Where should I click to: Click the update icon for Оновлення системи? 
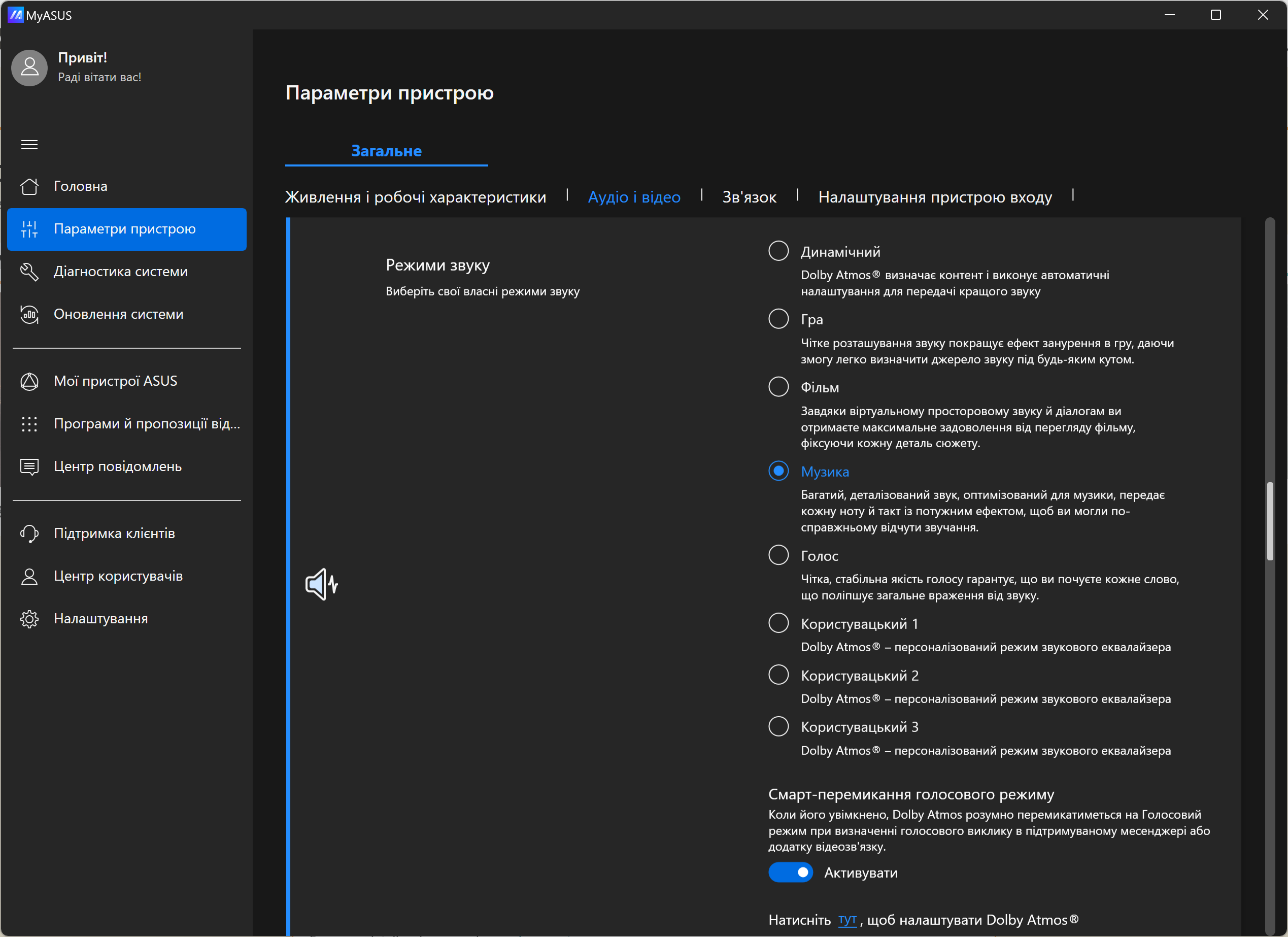pos(29,314)
